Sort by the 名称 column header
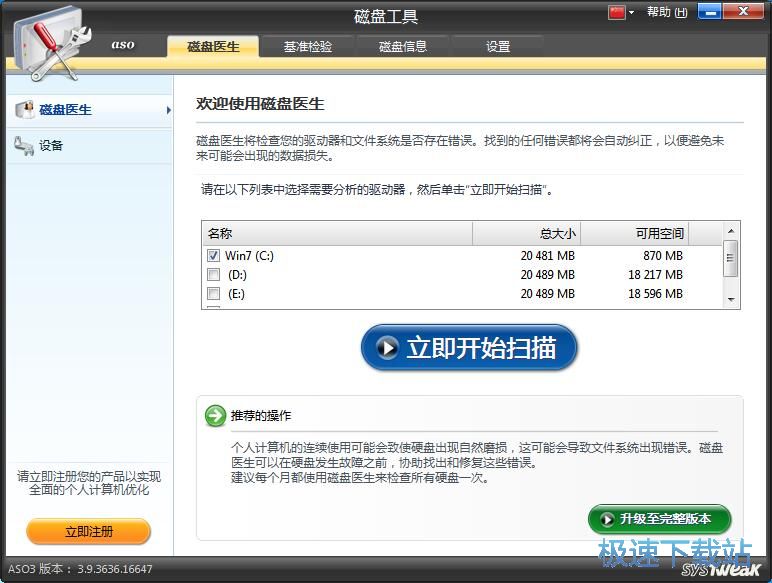The width and height of the screenshot is (772, 583). pos(337,233)
